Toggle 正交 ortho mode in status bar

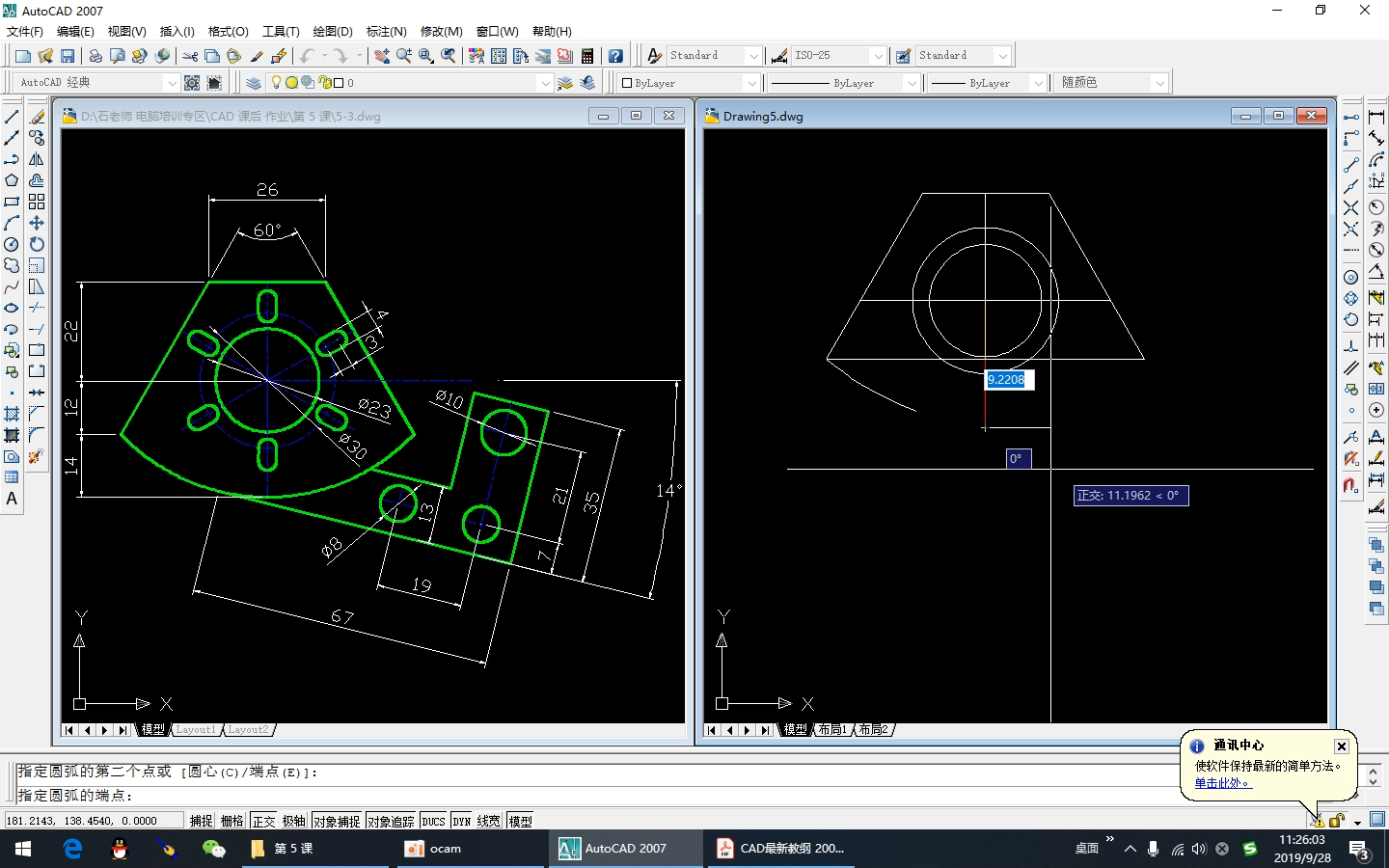click(x=263, y=821)
